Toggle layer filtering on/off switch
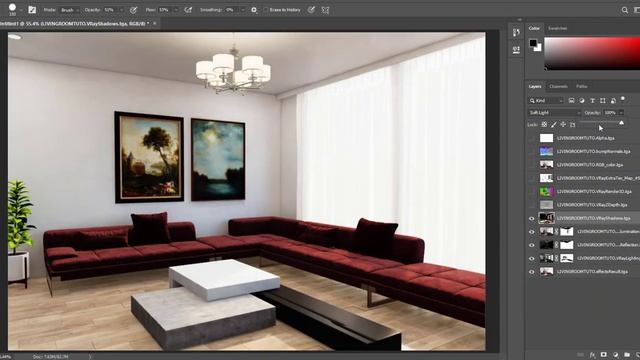 (622, 99)
